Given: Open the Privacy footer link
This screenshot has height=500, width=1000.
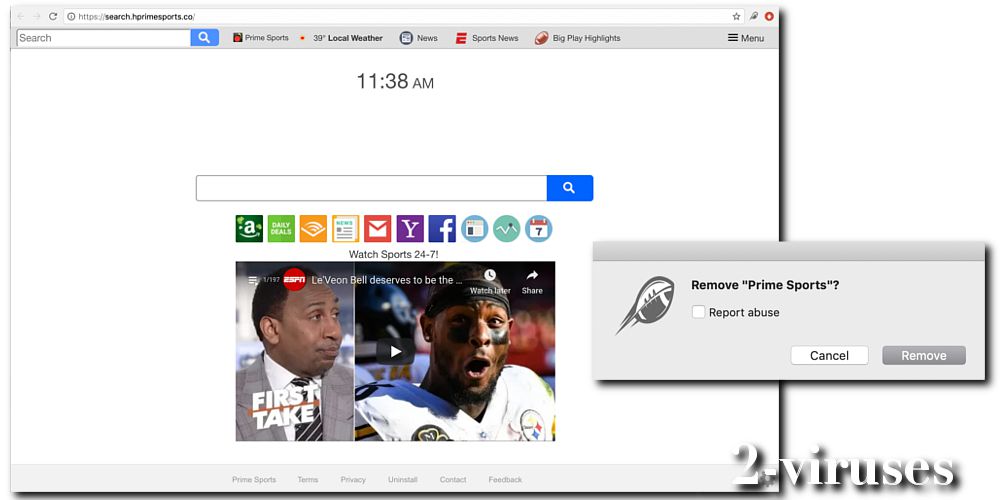Looking at the screenshot, I should [353, 480].
